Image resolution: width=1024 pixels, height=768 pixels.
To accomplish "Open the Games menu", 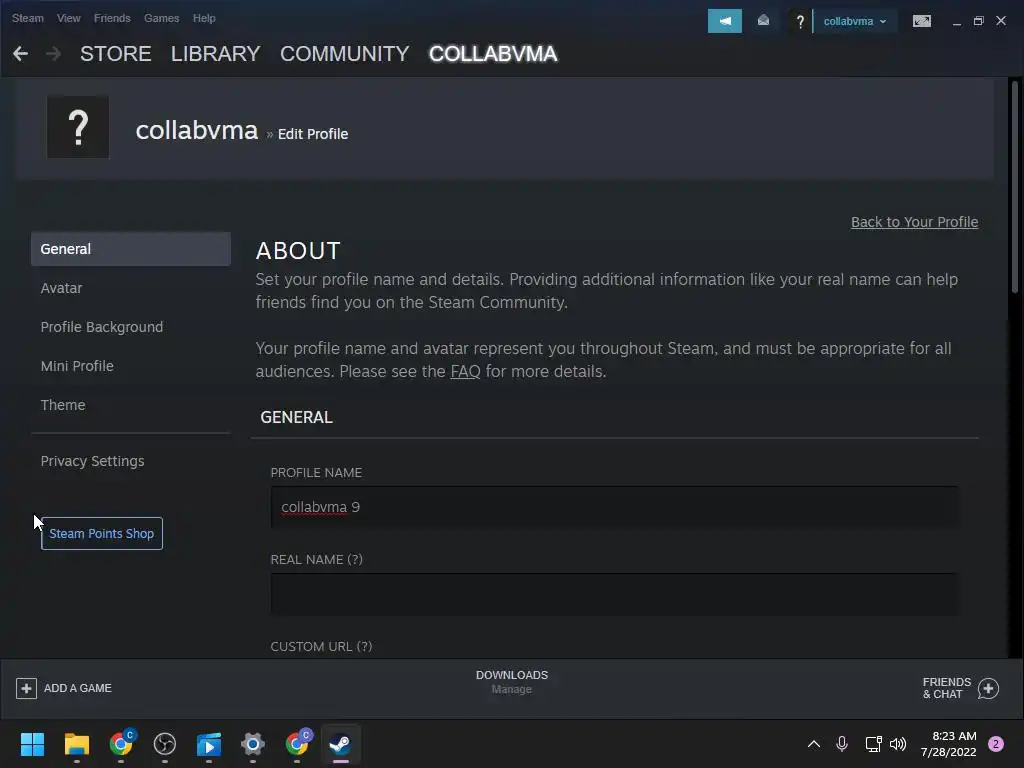I will (x=161, y=18).
